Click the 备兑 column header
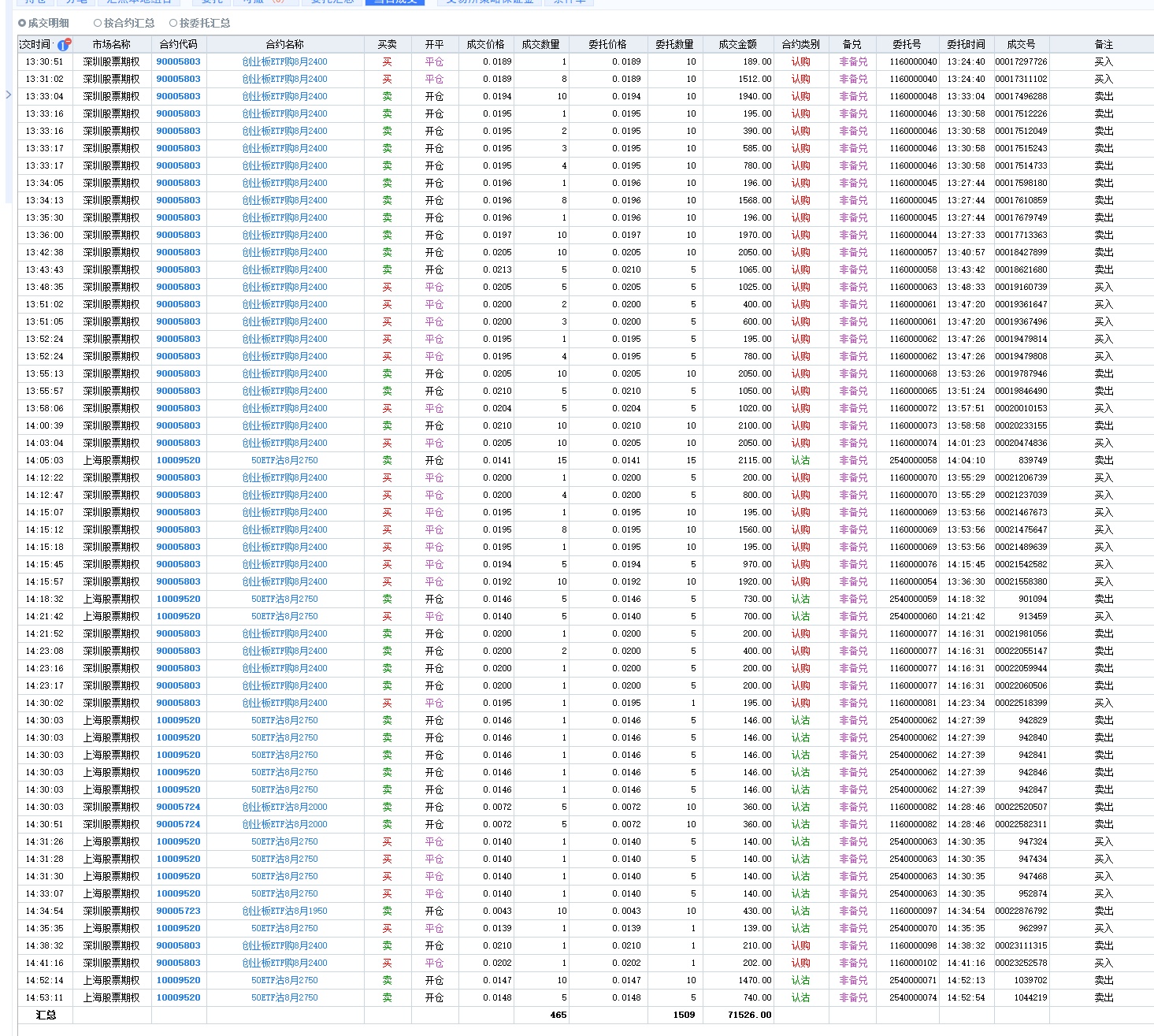Screen dimensions: 1154x1036 (x=852, y=44)
